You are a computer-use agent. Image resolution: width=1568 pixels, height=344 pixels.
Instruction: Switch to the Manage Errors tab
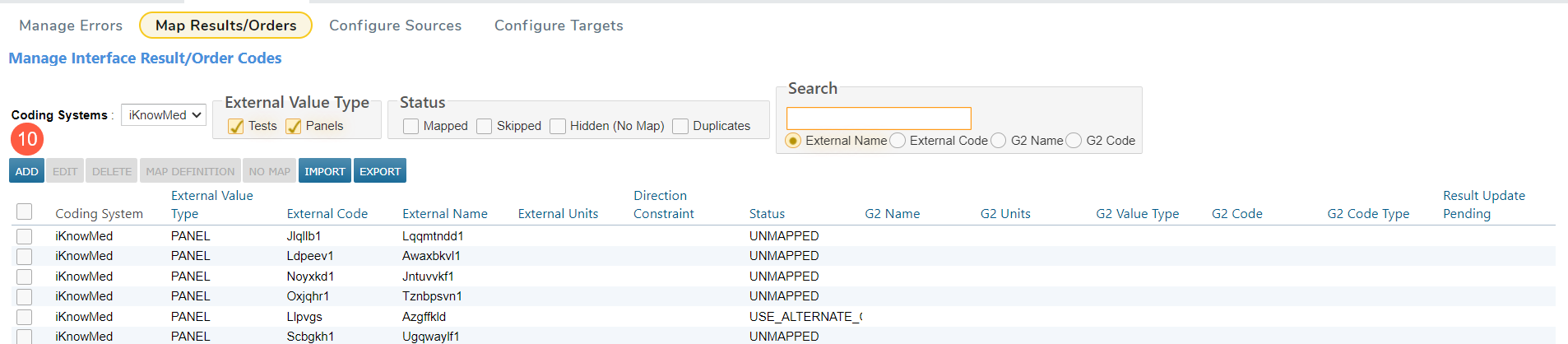click(x=71, y=26)
